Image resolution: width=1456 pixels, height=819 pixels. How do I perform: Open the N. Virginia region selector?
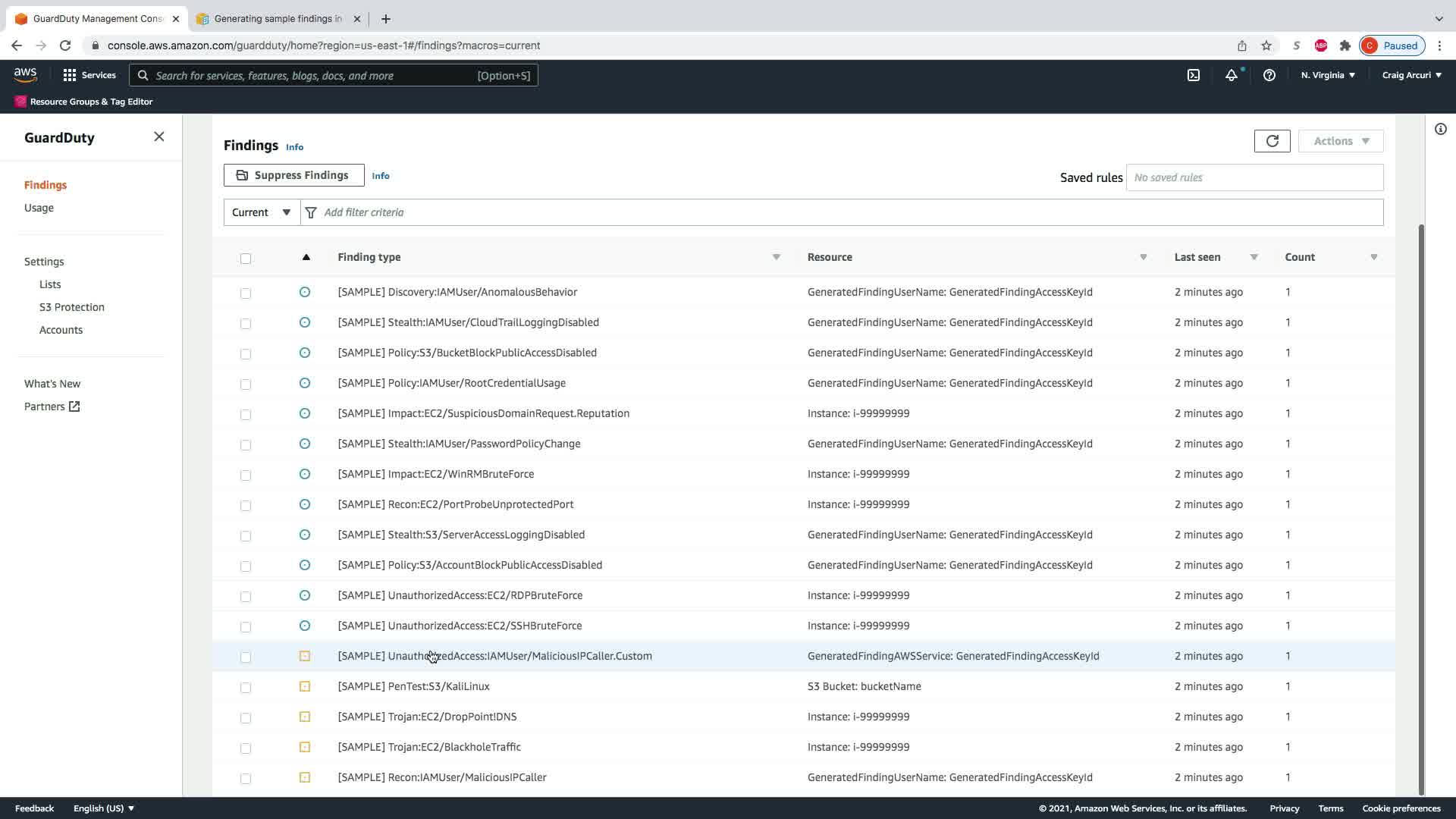pyautogui.click(x=1327, y=75)
